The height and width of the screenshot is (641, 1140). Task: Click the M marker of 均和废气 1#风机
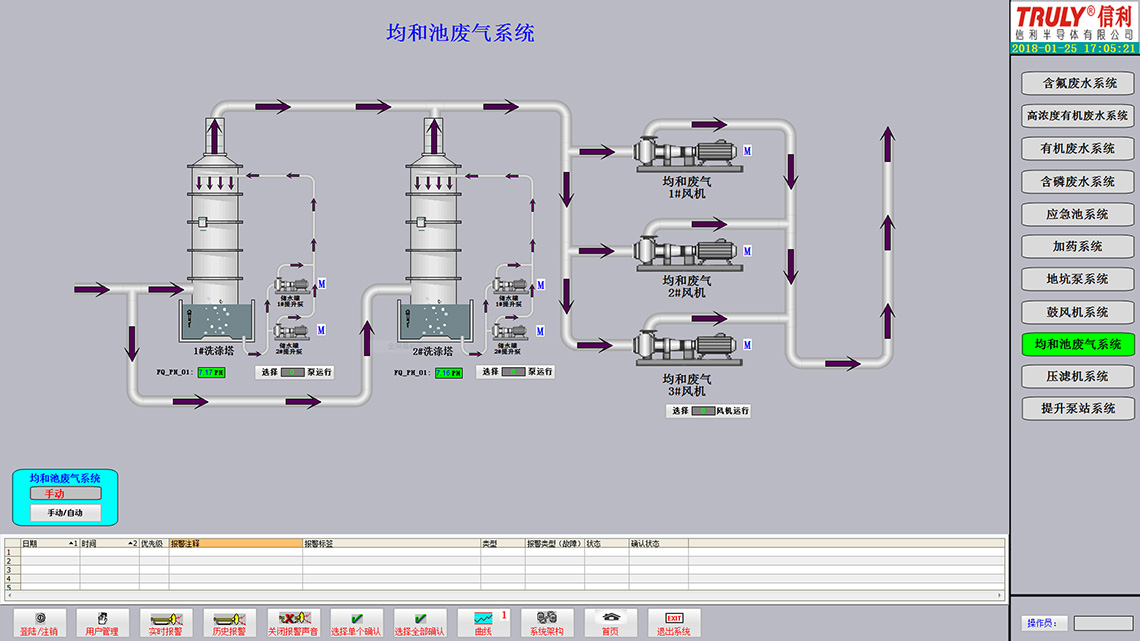tap(747, 151)
